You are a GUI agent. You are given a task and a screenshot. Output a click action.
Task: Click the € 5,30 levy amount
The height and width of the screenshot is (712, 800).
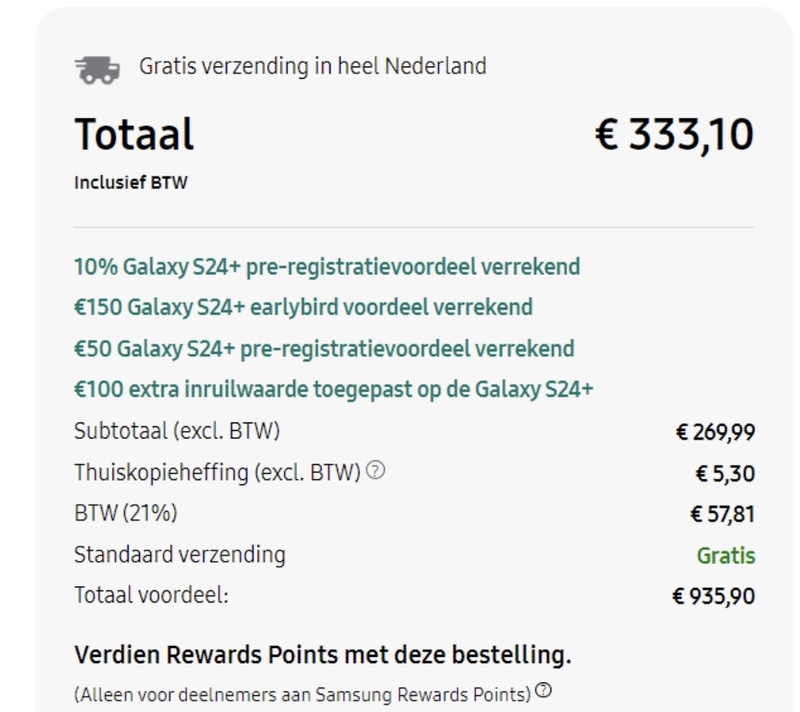[726, 474]
